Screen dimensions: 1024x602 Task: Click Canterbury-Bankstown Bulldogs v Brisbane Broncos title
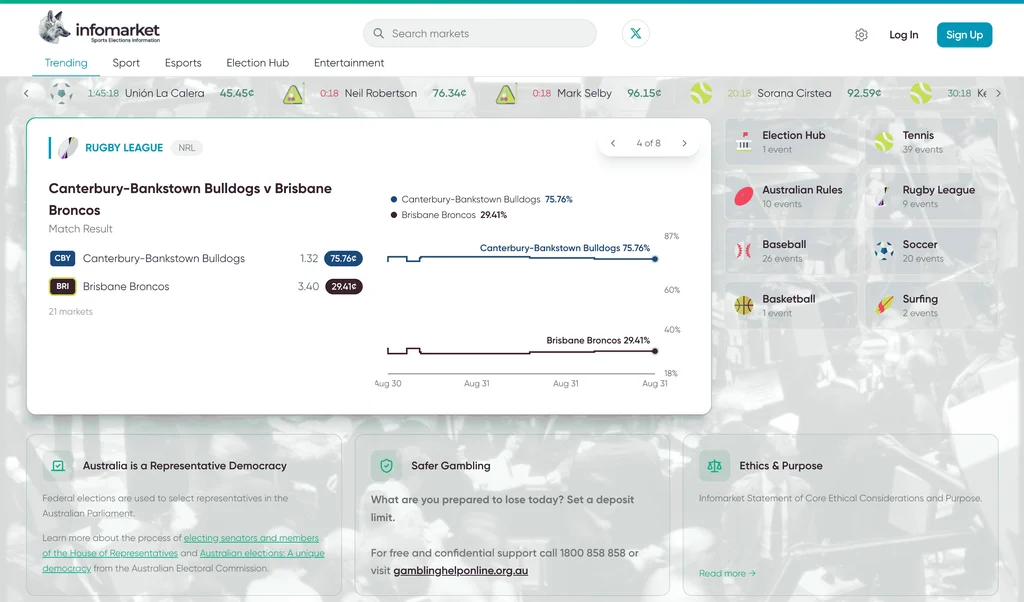click(x=190, y=199)
